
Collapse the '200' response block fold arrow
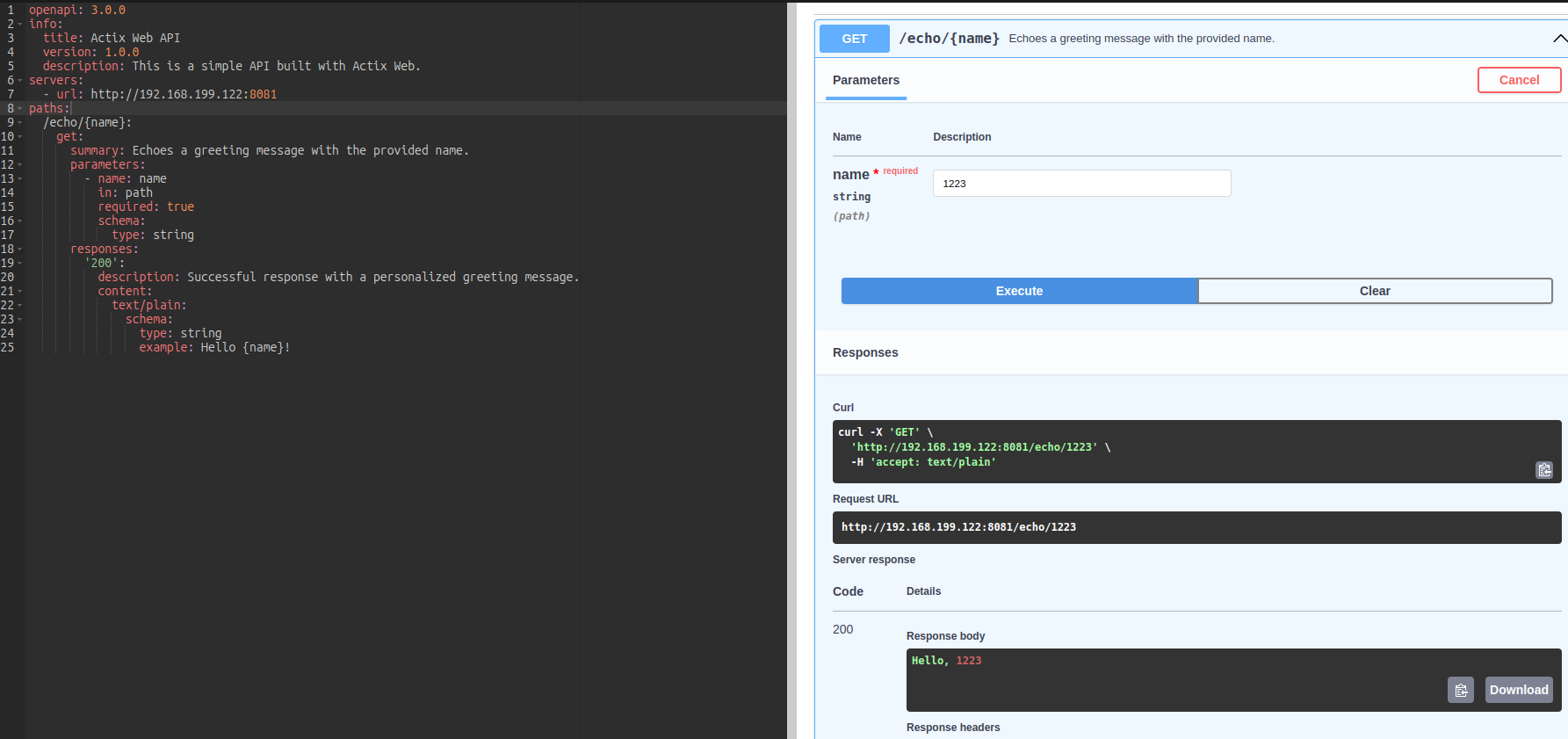pos(20,263)
